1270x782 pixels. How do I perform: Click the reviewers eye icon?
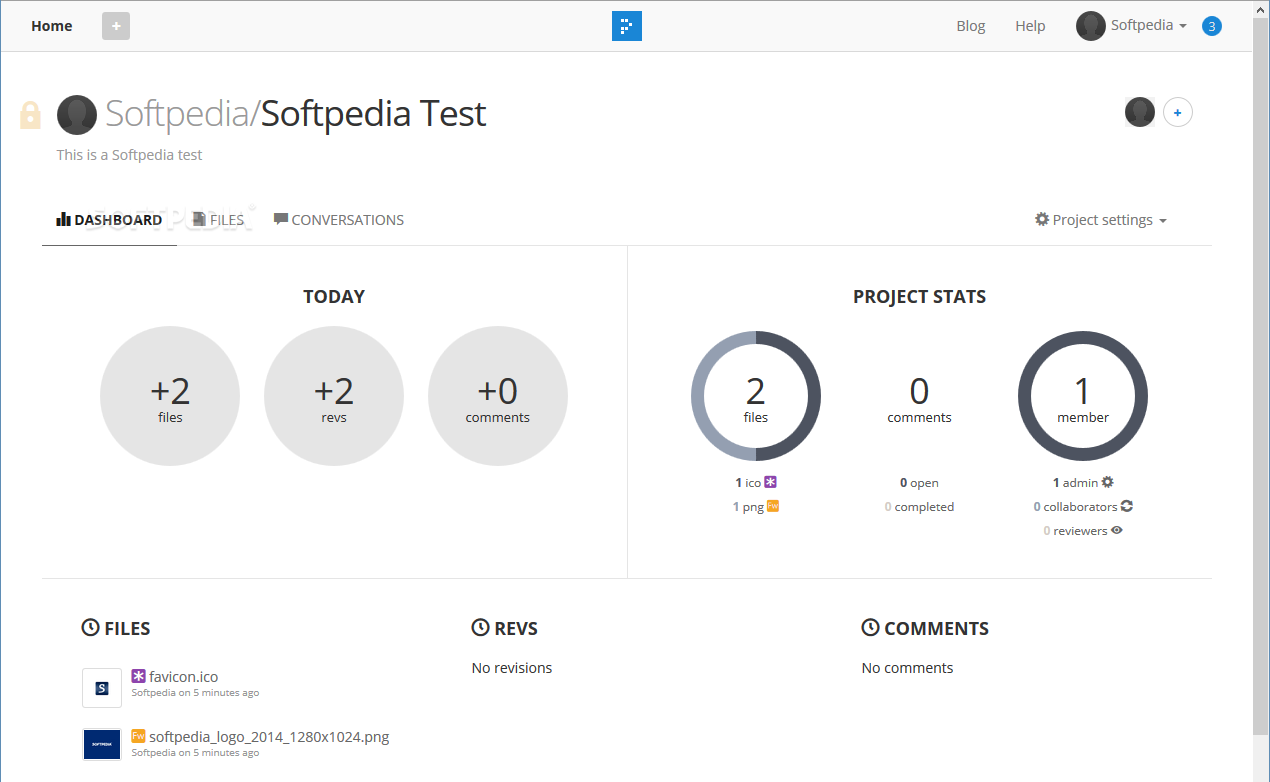pos(1117,530)
